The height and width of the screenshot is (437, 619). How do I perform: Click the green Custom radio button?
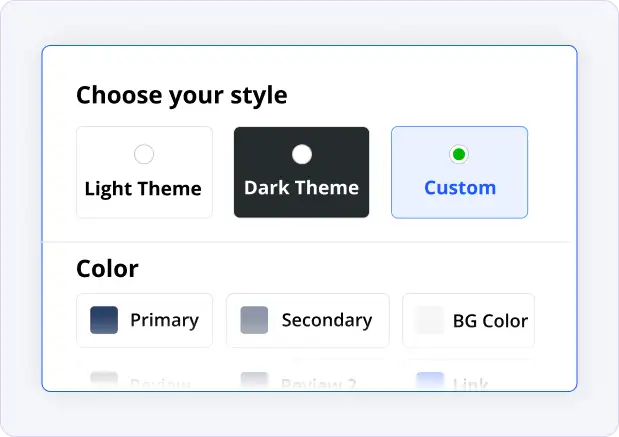coord(459,154)
